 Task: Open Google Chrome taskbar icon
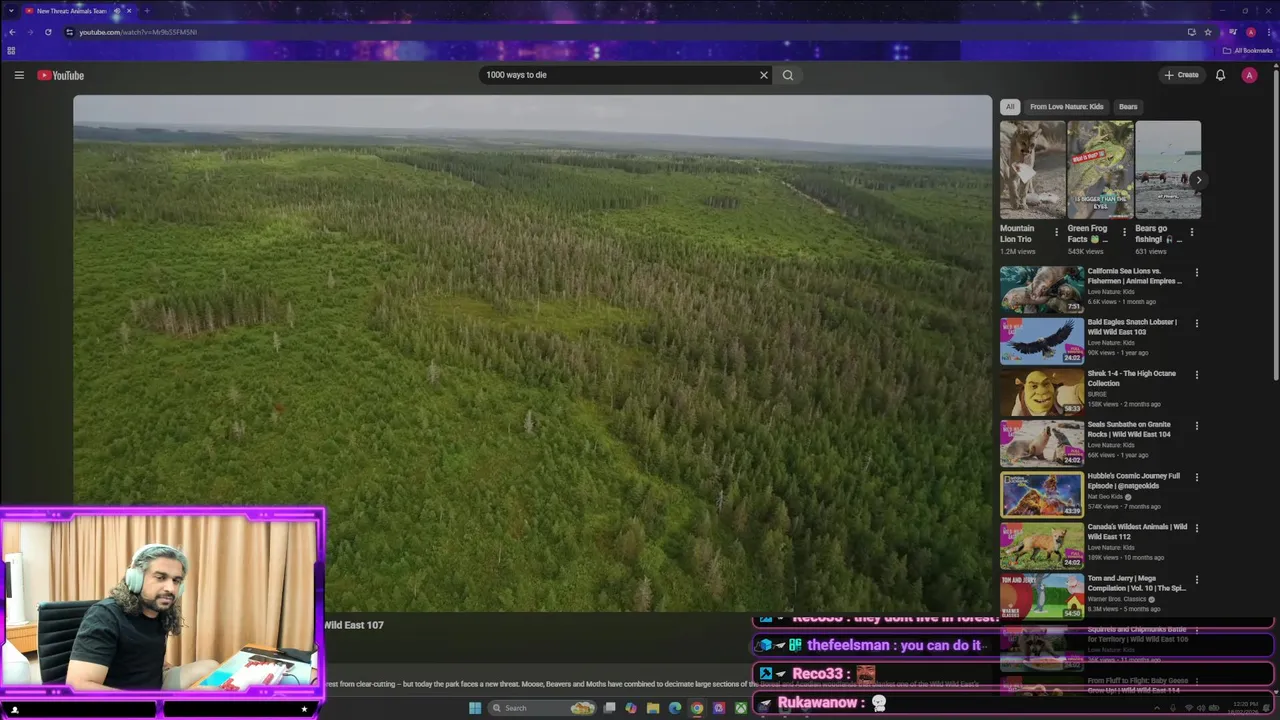pos(697,708)
